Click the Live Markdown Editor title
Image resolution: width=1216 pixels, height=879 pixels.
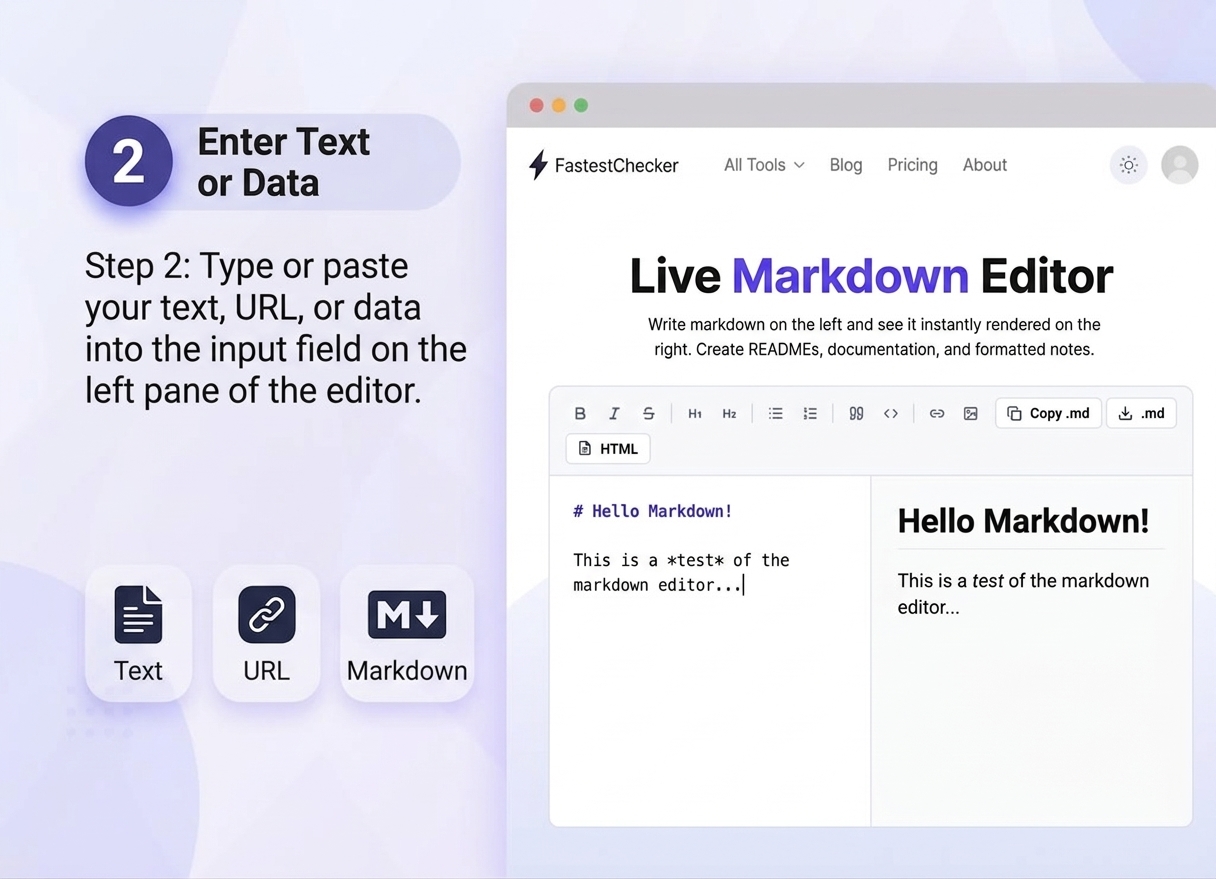pyautogui.click(x=871, y=276)
